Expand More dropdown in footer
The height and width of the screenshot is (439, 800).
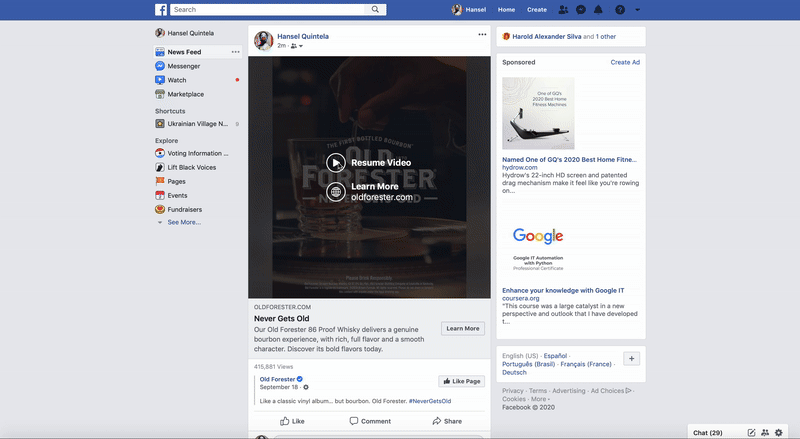tap(540, 399)
